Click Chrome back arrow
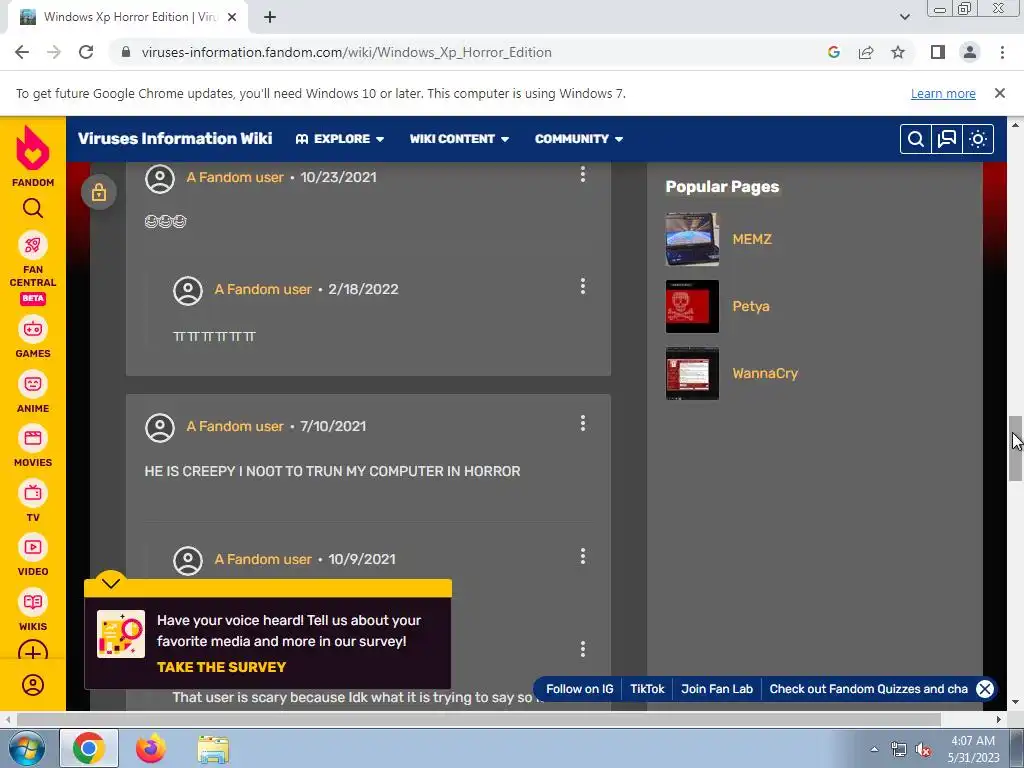The image size is (1024, 768). pos(22,52)
